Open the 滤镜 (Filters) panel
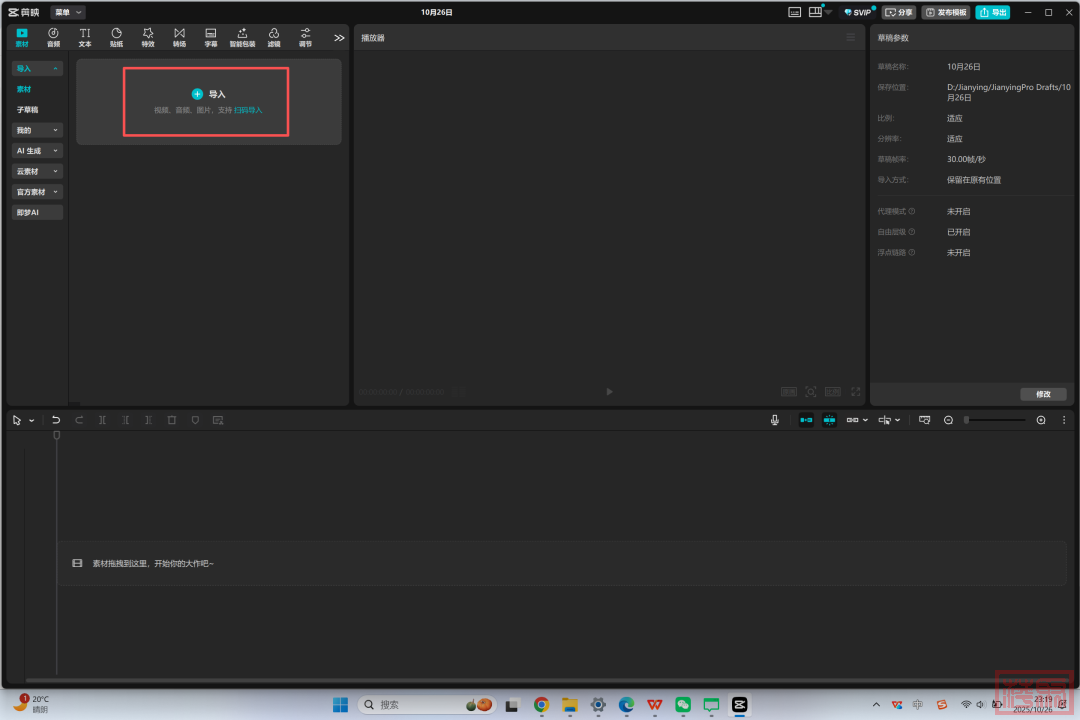Image resolution: width=1080 pixels, height=720 pixels. tap(273, 37)
